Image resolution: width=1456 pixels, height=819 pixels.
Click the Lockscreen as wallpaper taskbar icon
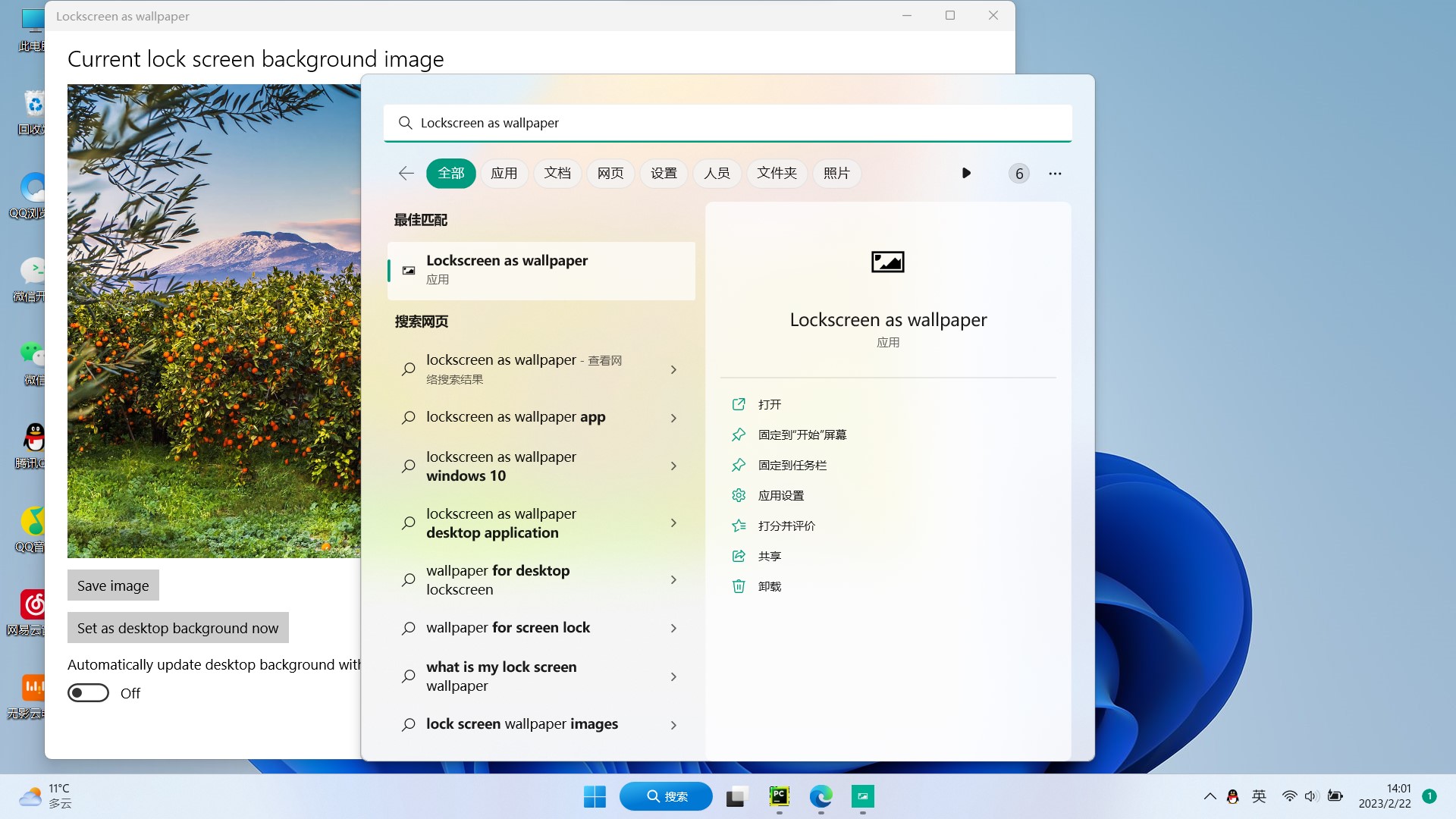863,796
